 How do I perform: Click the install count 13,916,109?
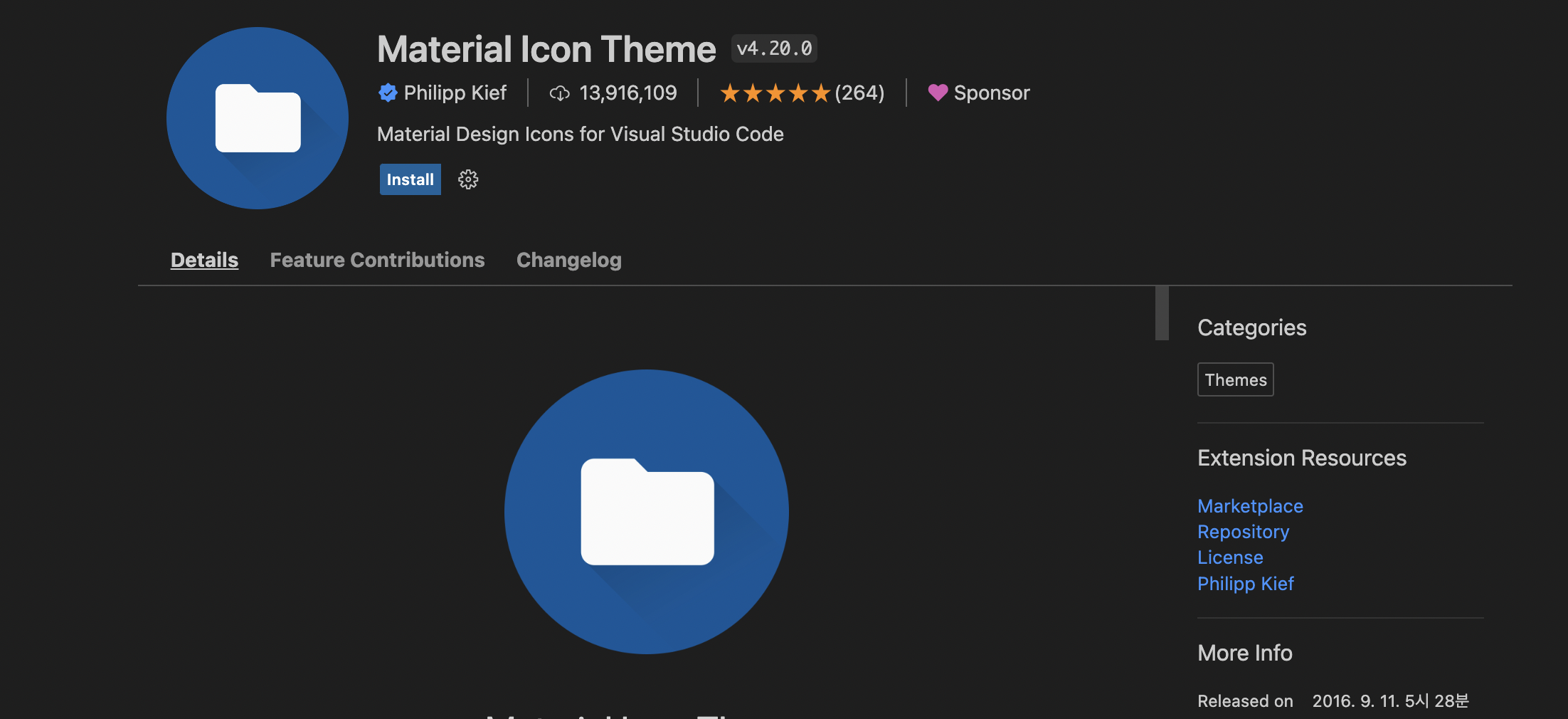tap(628, 93)
